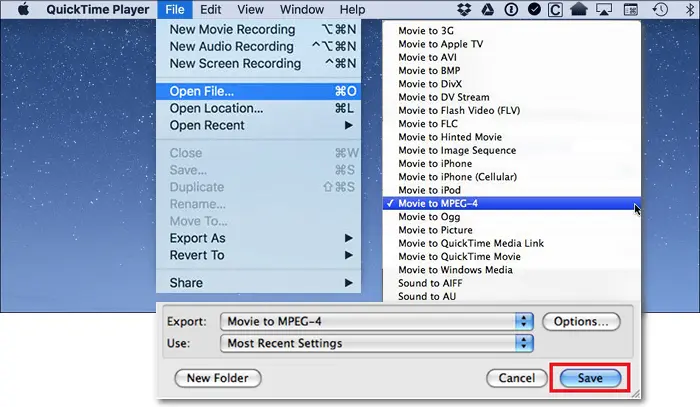Select Movie to 3G format
Image resolution: width=700 pixels, height=407 pixels.
point(512,31)
